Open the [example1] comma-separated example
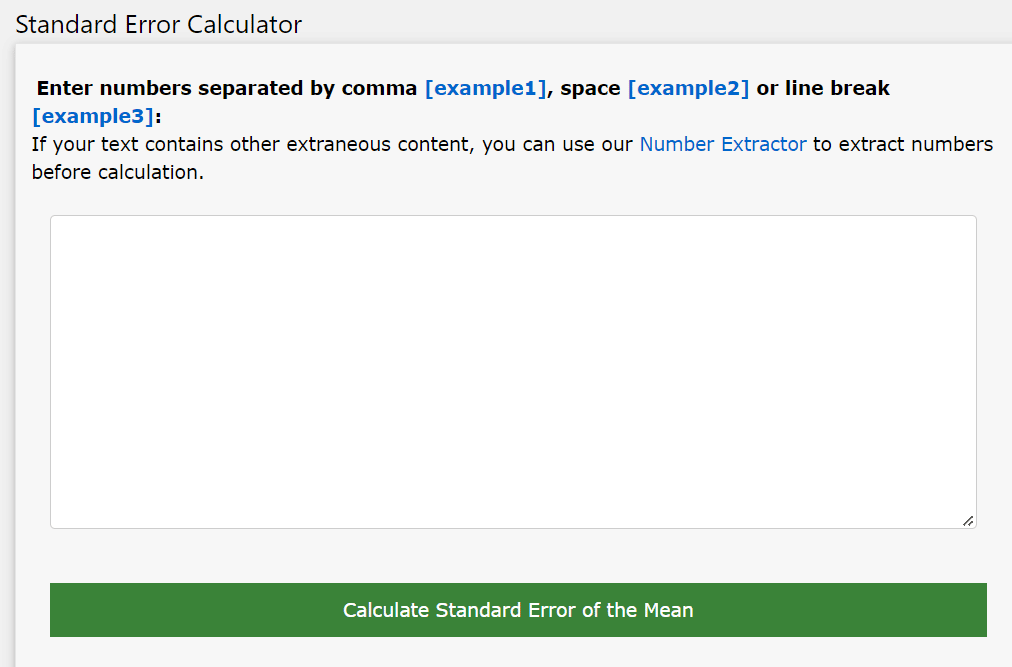Viewport: 1012px width, 667px height. (x=486, y=88)
